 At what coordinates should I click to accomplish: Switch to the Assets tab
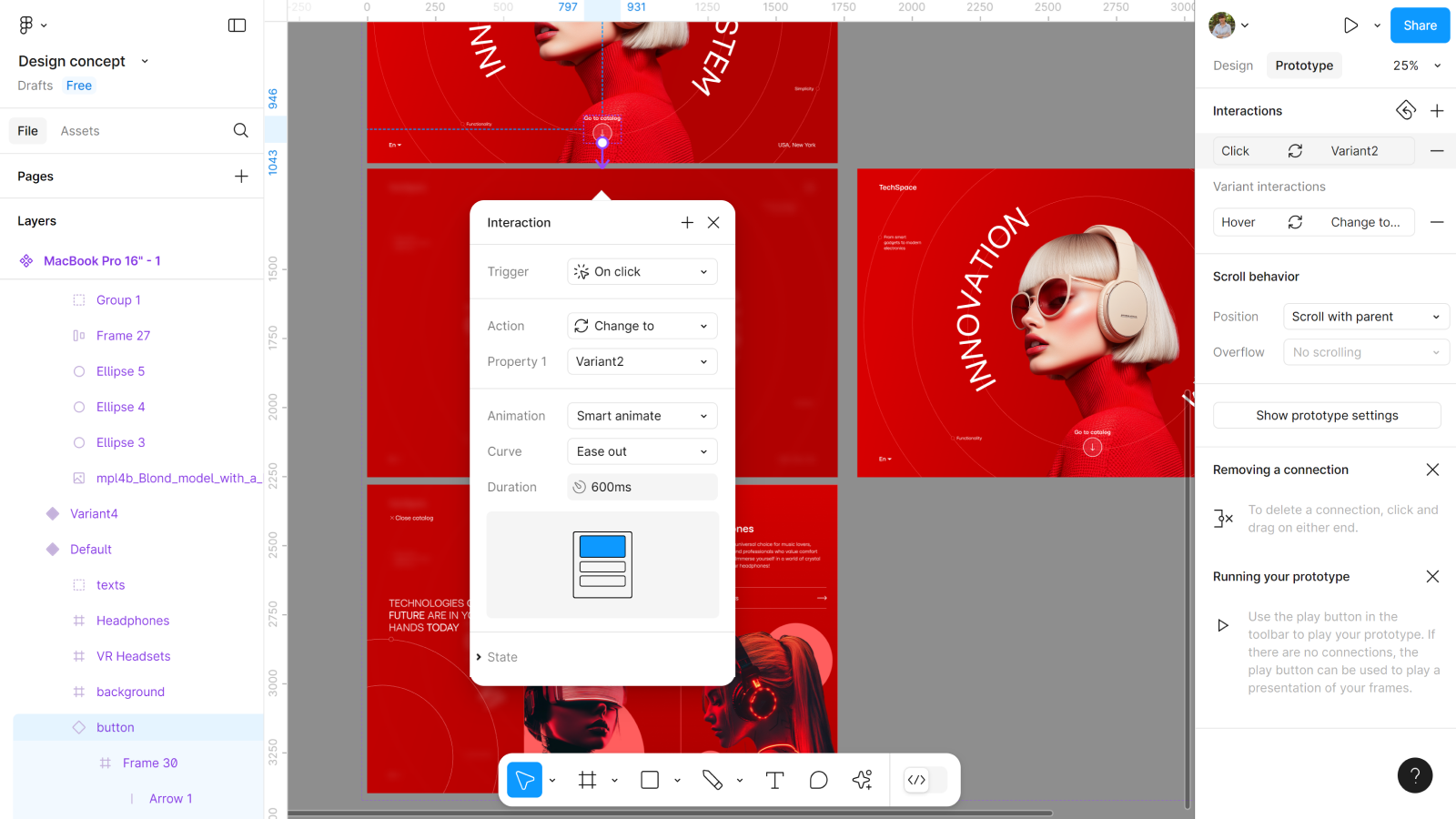[x=80, y=131]
